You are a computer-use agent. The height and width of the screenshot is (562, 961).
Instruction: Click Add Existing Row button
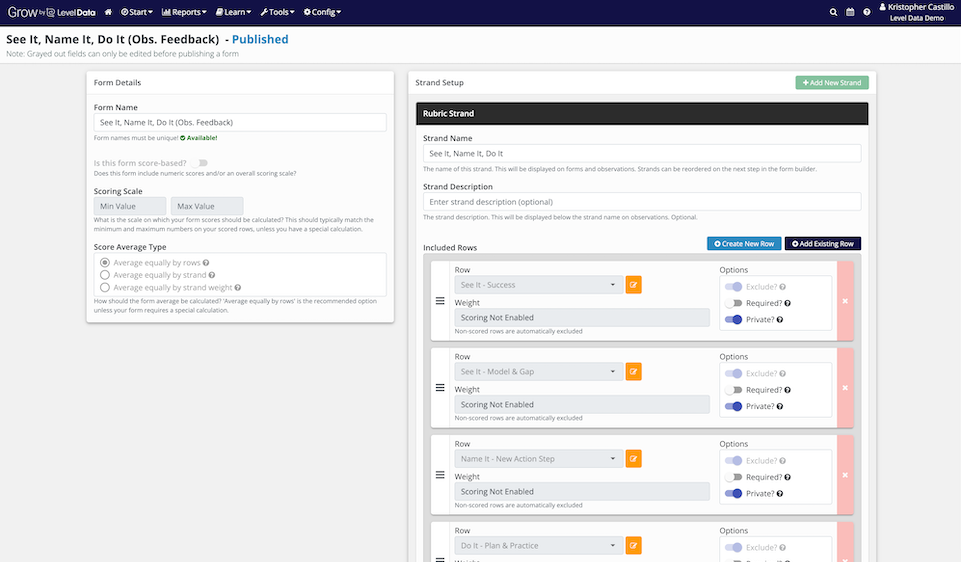coord(822,243)
